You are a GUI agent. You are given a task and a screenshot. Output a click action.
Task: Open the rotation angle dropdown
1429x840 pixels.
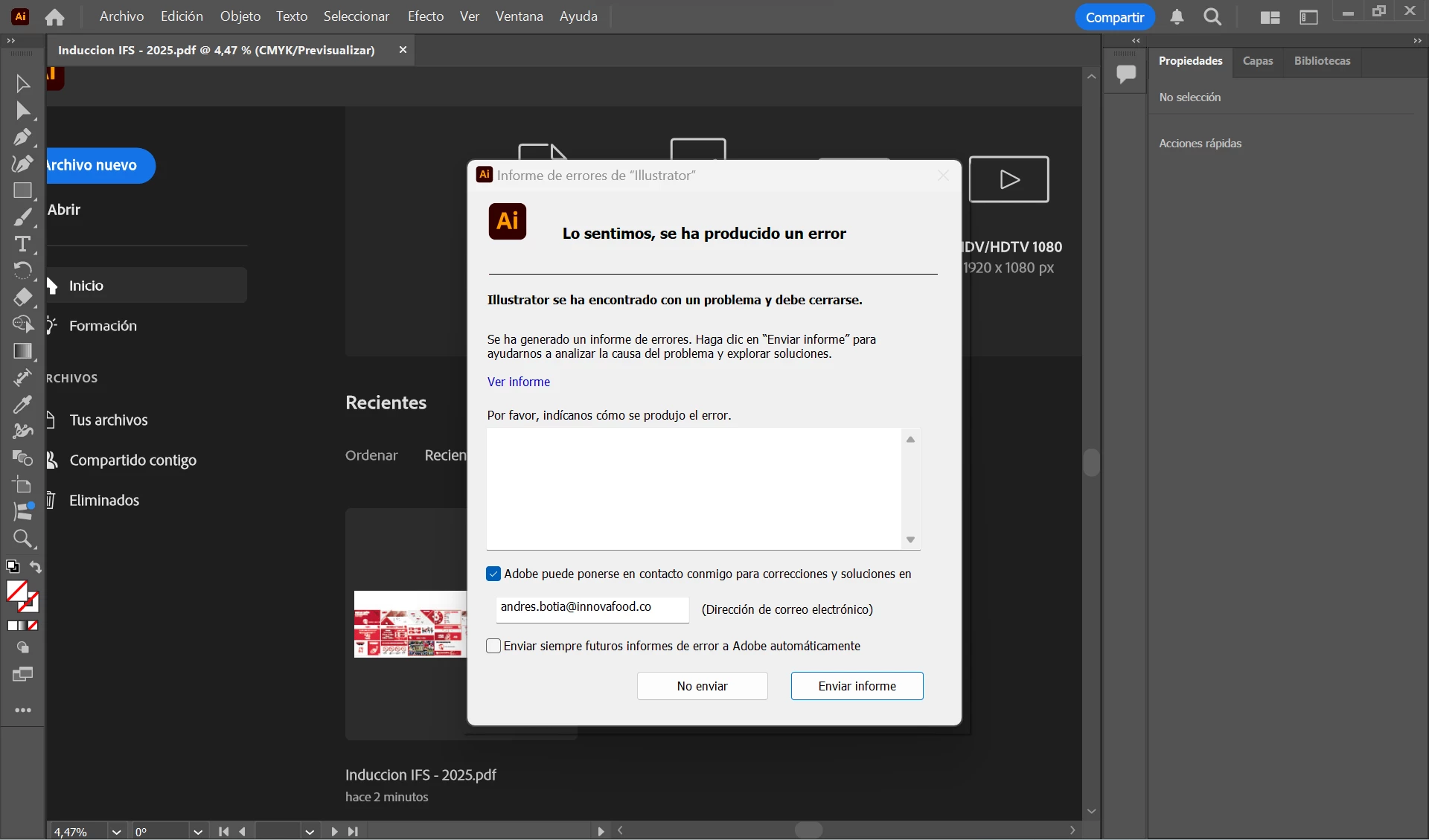(x=197, y=832)
